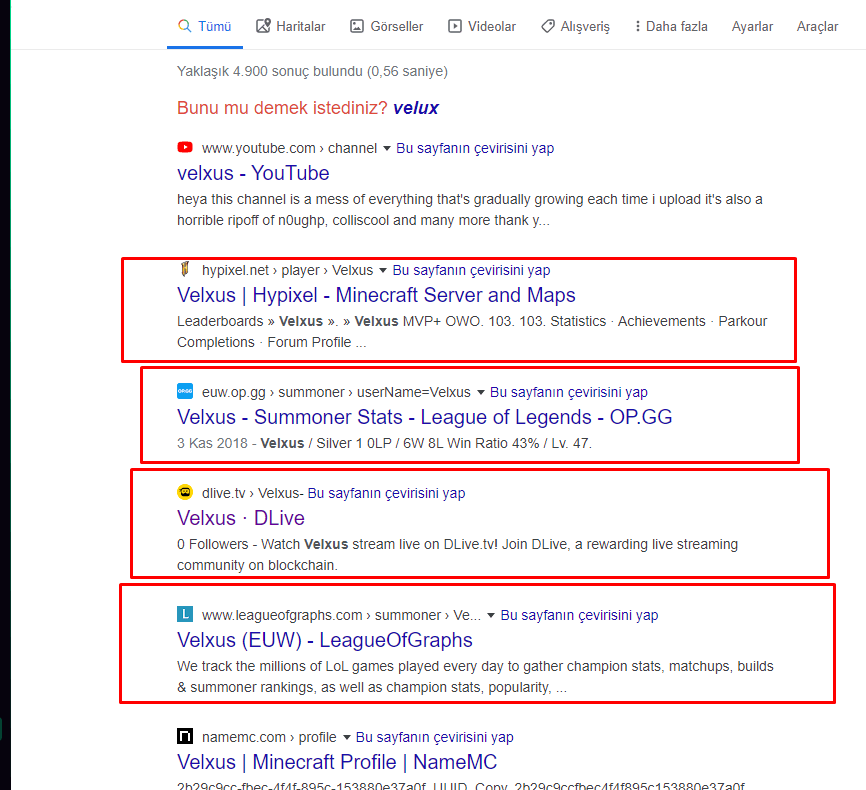The height and width of the screenshot is (790, 866).
Task: Click the We track the millions snippet
Action: (475, 677)
